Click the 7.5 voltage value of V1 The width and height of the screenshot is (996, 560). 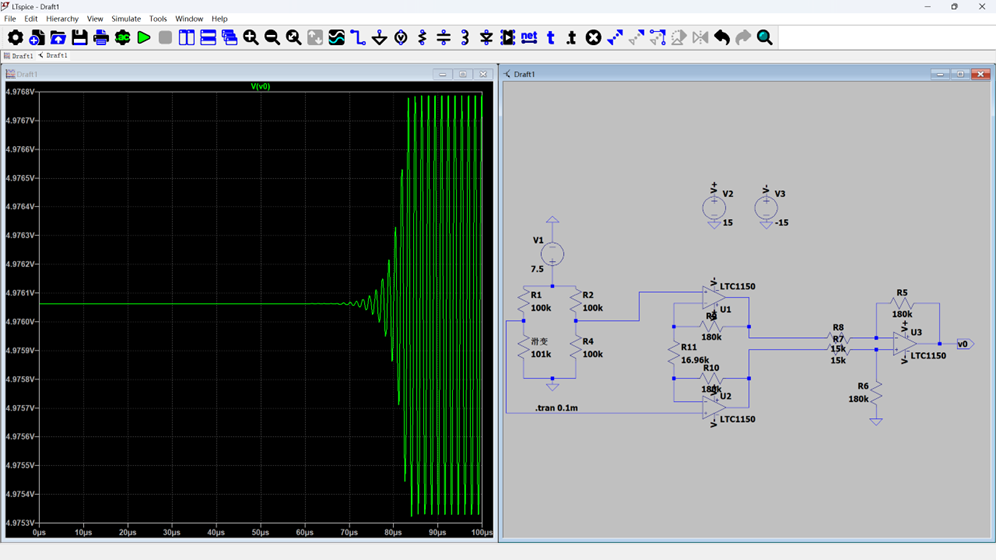[537, 269]
